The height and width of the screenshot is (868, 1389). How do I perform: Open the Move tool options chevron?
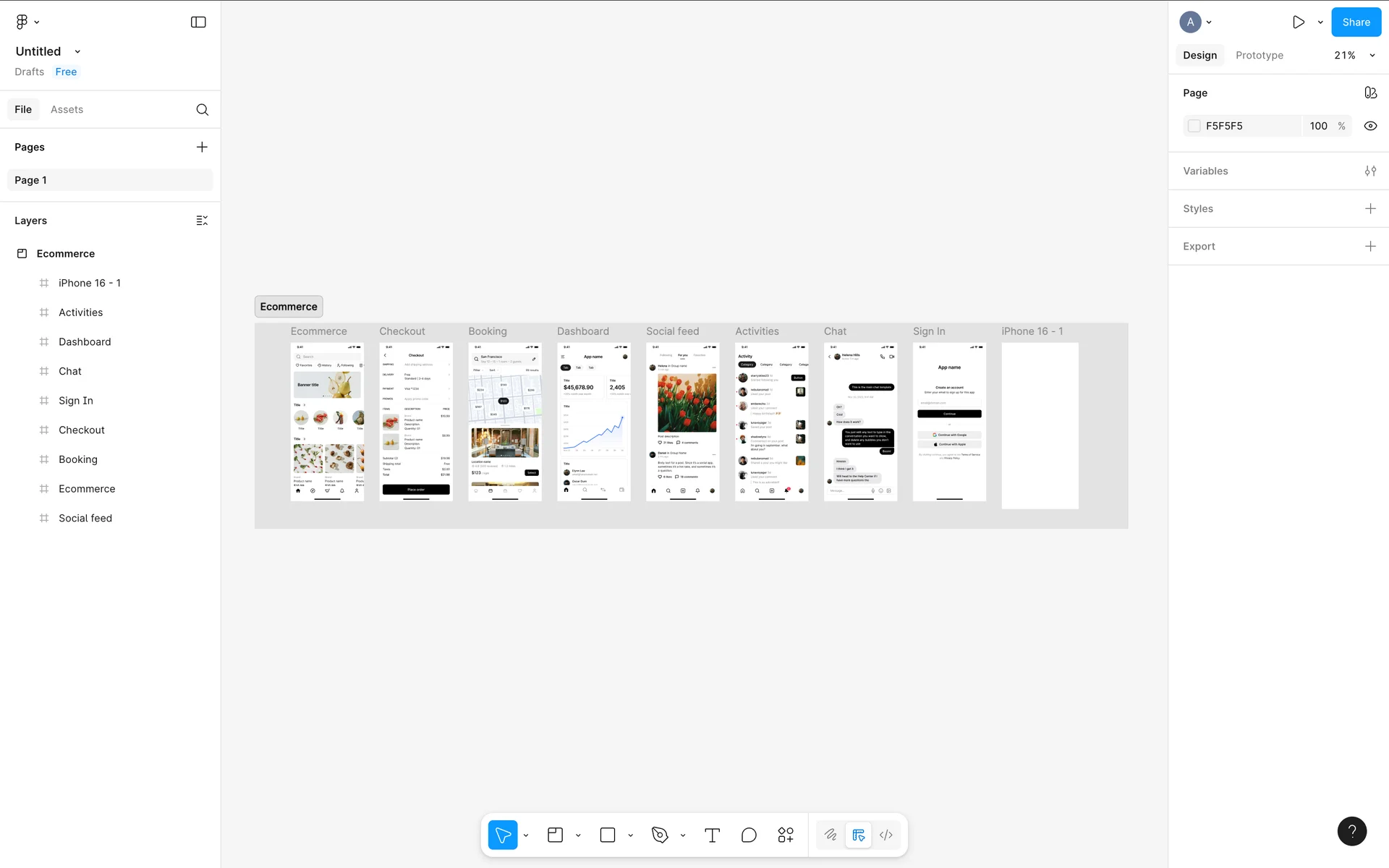(x=526, y=835)
